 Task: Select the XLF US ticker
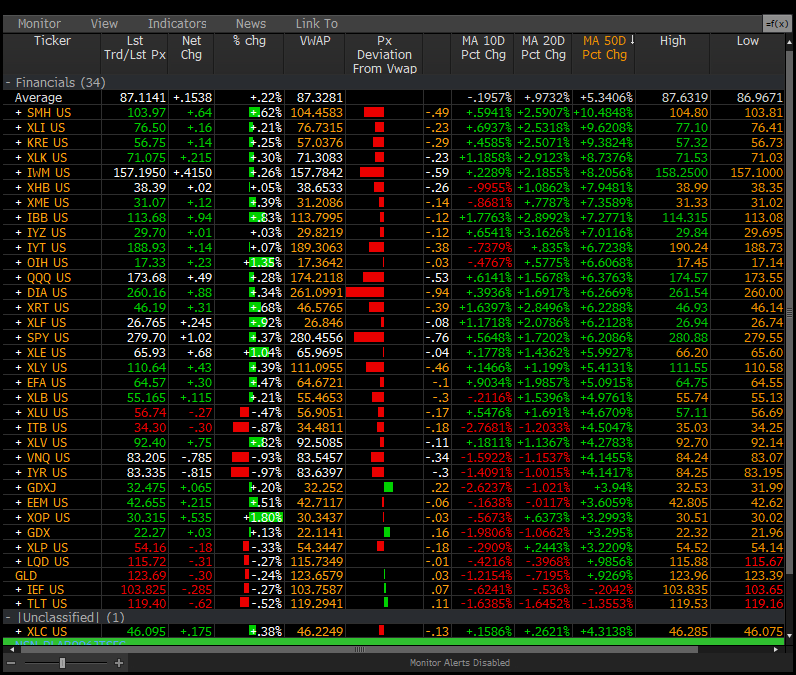46,323
